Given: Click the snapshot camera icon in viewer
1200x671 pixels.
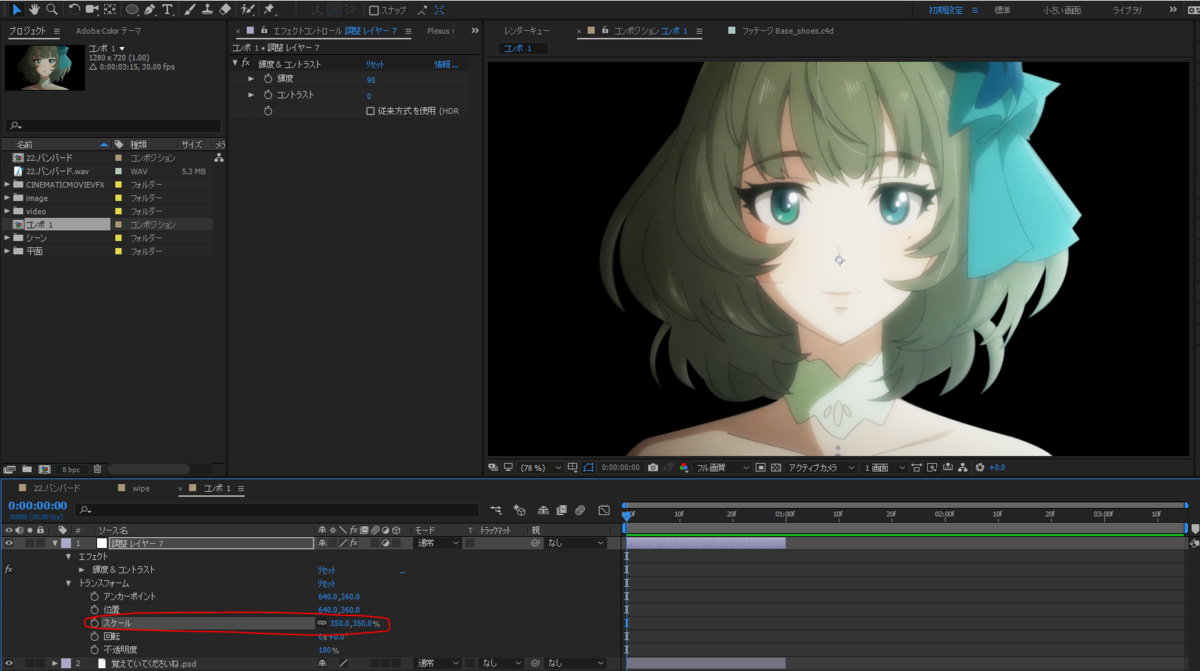Looking at the screenshot, I should [652, 467].
